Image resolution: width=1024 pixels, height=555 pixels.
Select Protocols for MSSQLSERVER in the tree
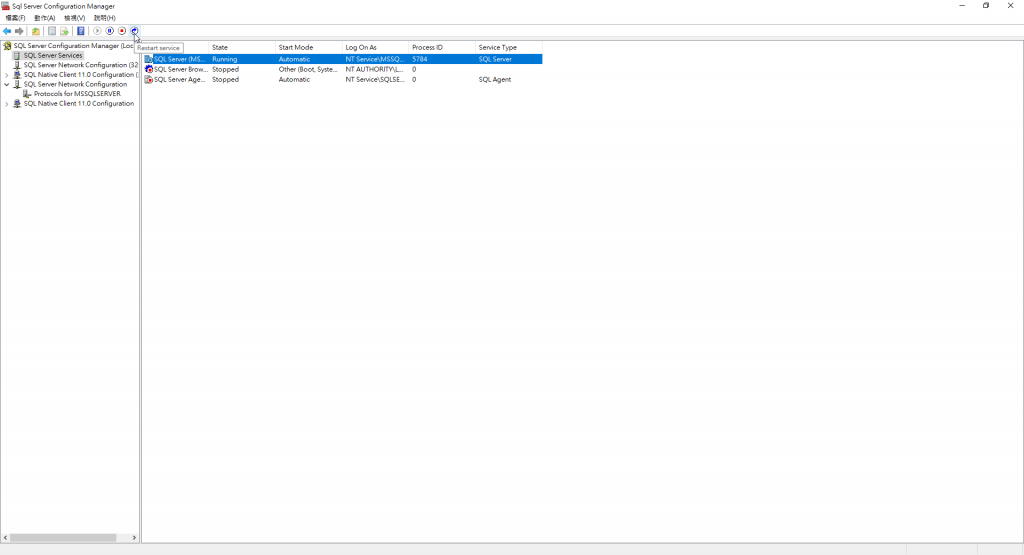77,94
